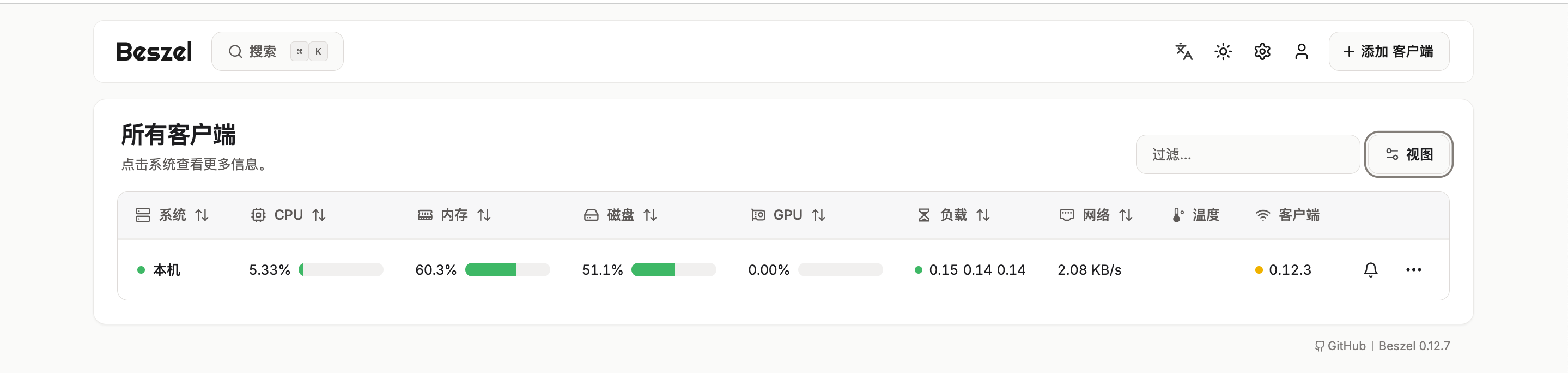Sort table by 系统 column
This screenshot has height=373, width=1568.
point(172,215)
